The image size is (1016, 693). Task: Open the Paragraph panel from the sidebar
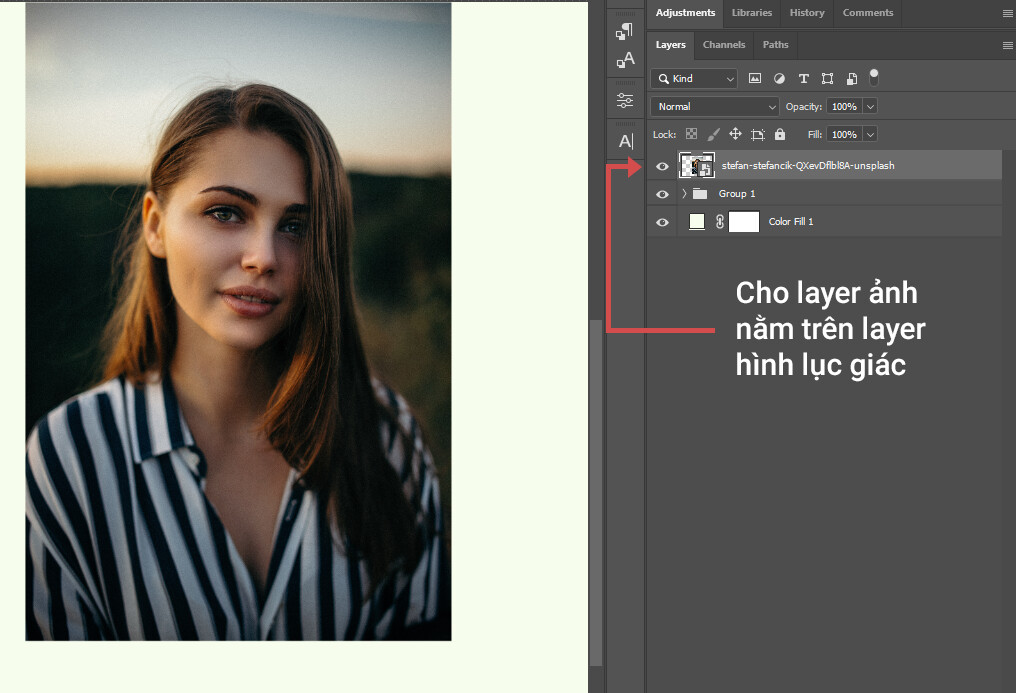[x=625, y=30]
